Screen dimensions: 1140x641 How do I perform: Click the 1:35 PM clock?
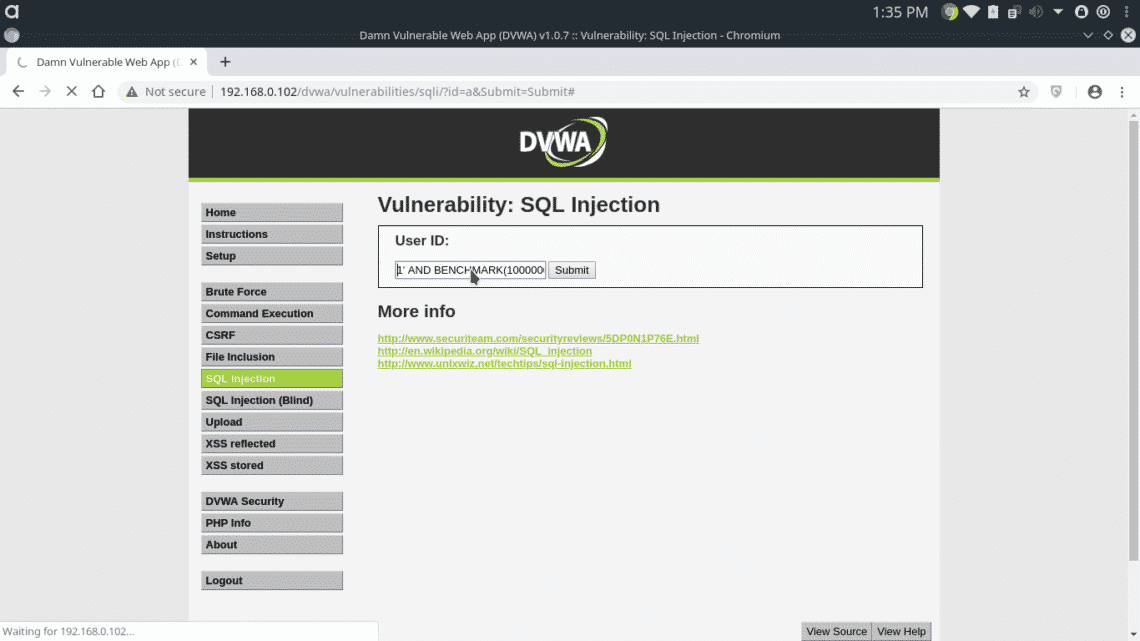900,12
